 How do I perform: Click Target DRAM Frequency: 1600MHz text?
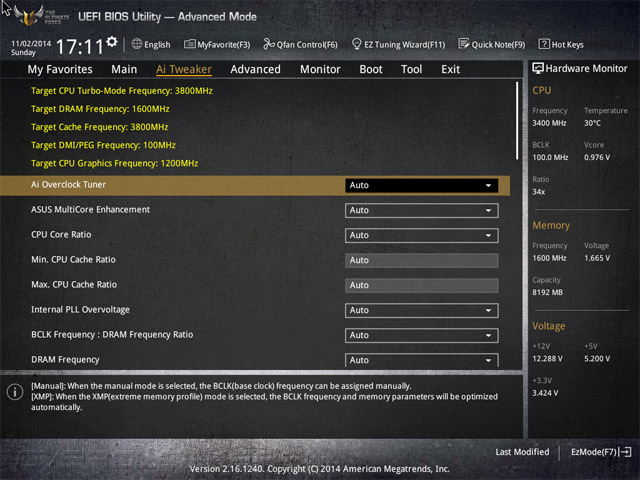tap(100, 109)
